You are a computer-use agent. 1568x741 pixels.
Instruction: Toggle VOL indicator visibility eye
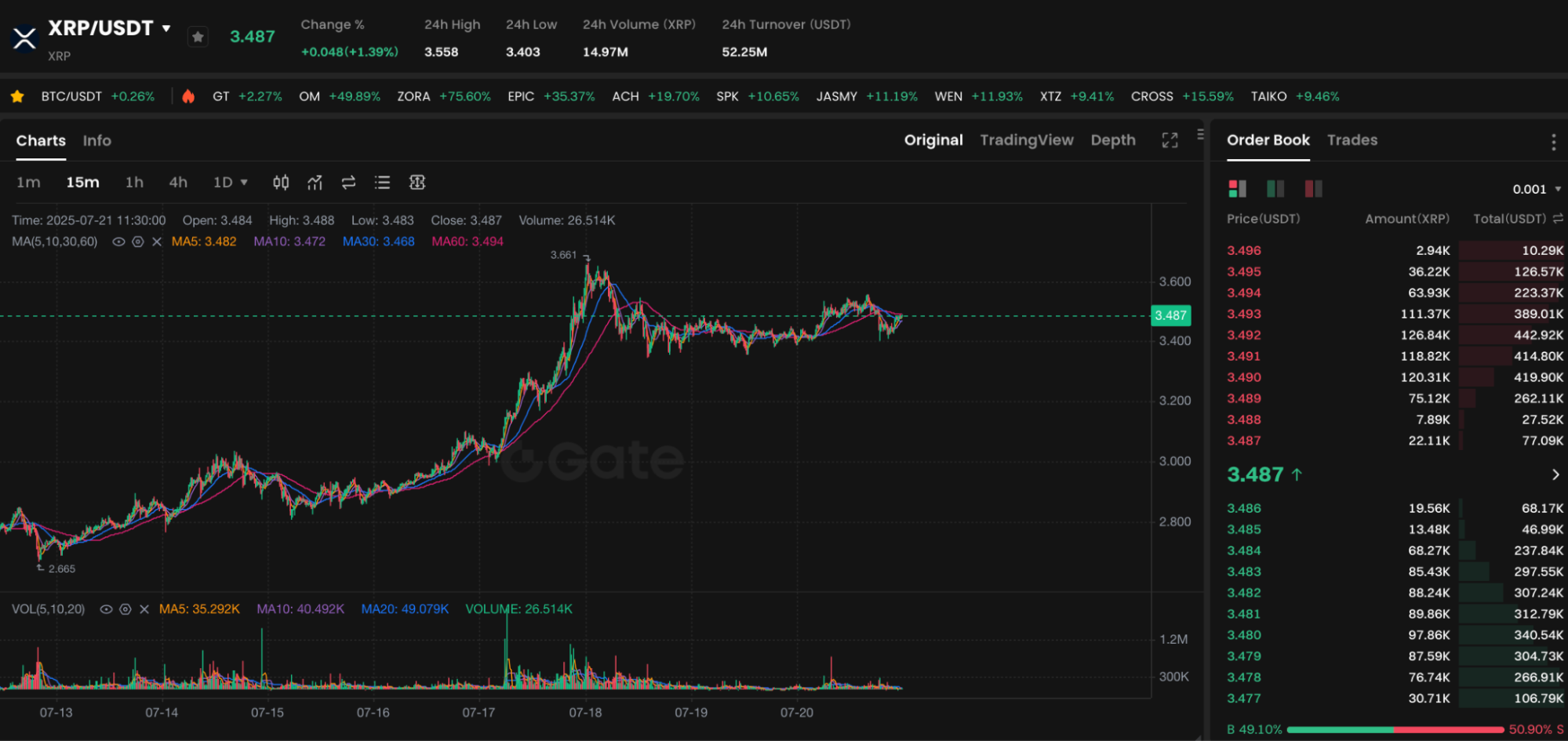point(106,609)
